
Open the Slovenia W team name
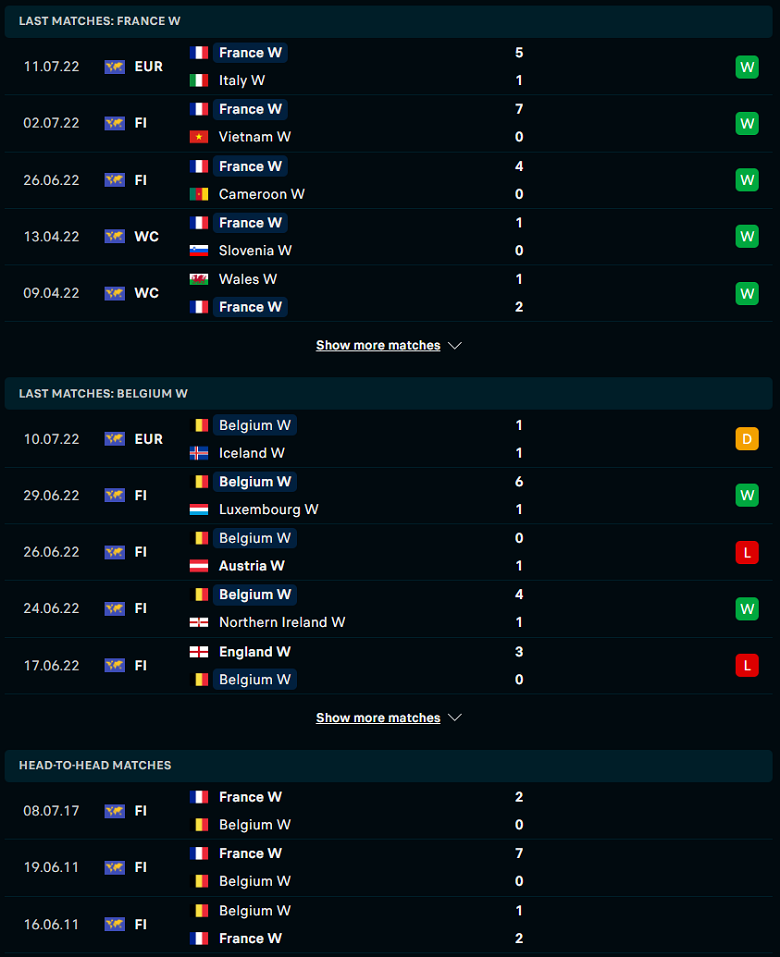tap(255, 250)
